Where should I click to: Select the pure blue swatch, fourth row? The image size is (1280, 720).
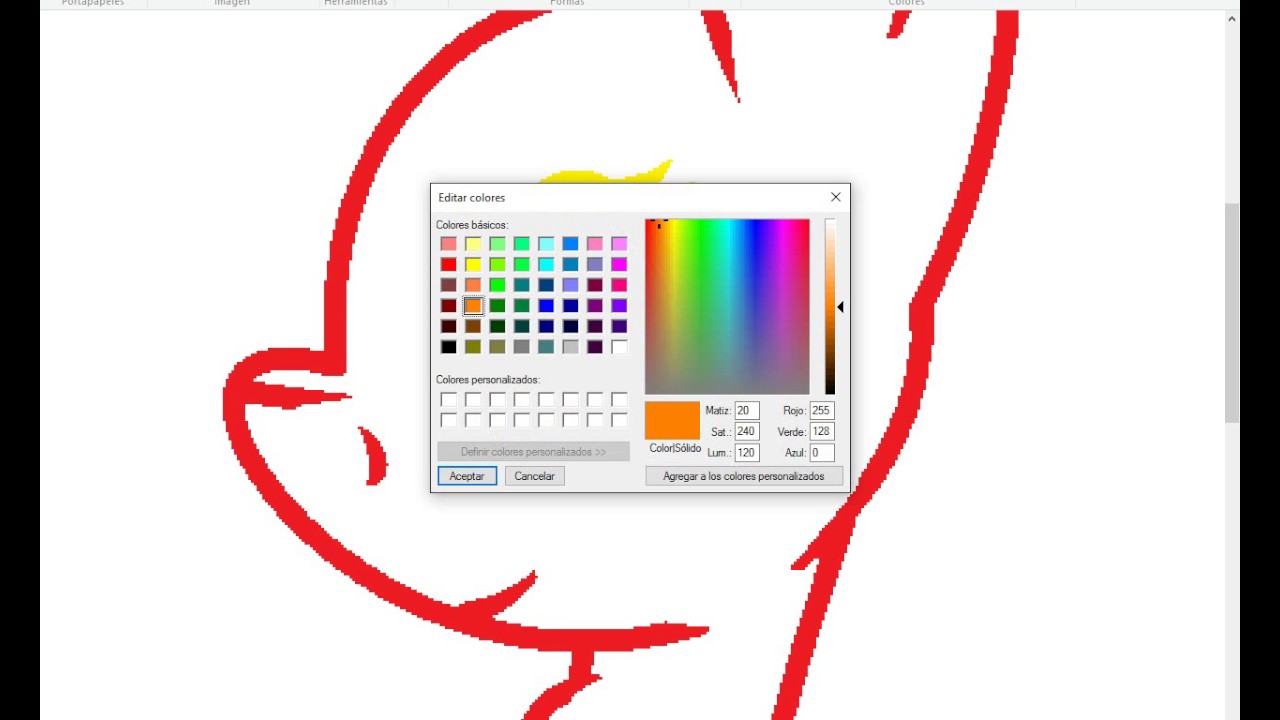tap(546, 306)
